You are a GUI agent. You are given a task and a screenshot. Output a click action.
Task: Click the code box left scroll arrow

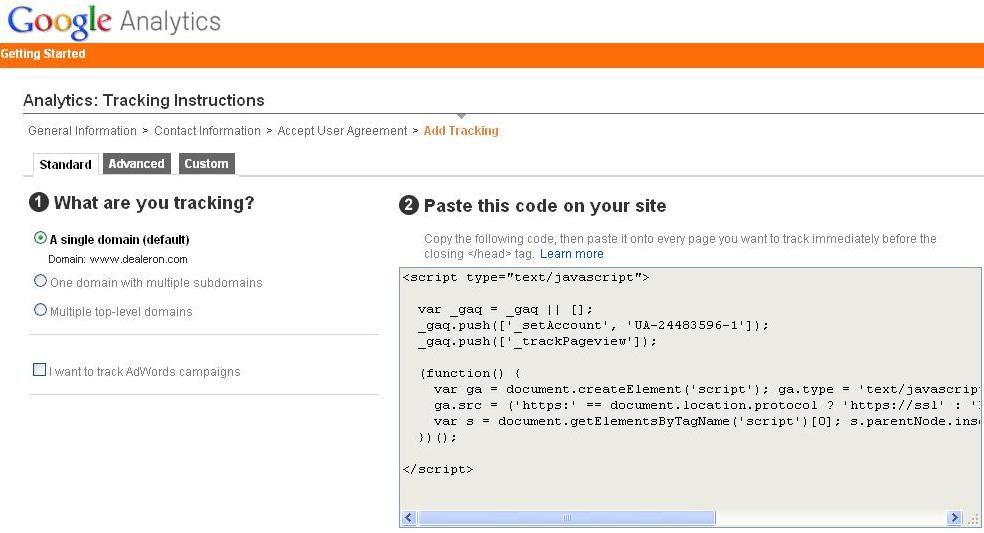(409, 518)
